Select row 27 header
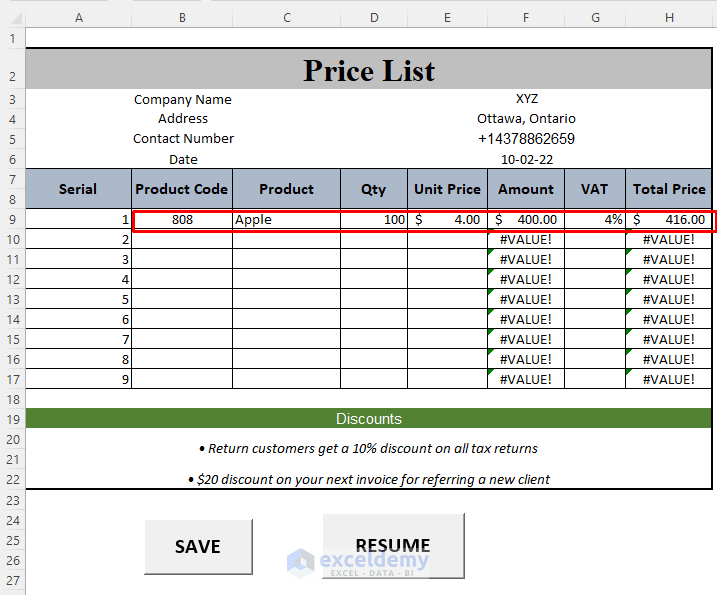 point(12,581)
